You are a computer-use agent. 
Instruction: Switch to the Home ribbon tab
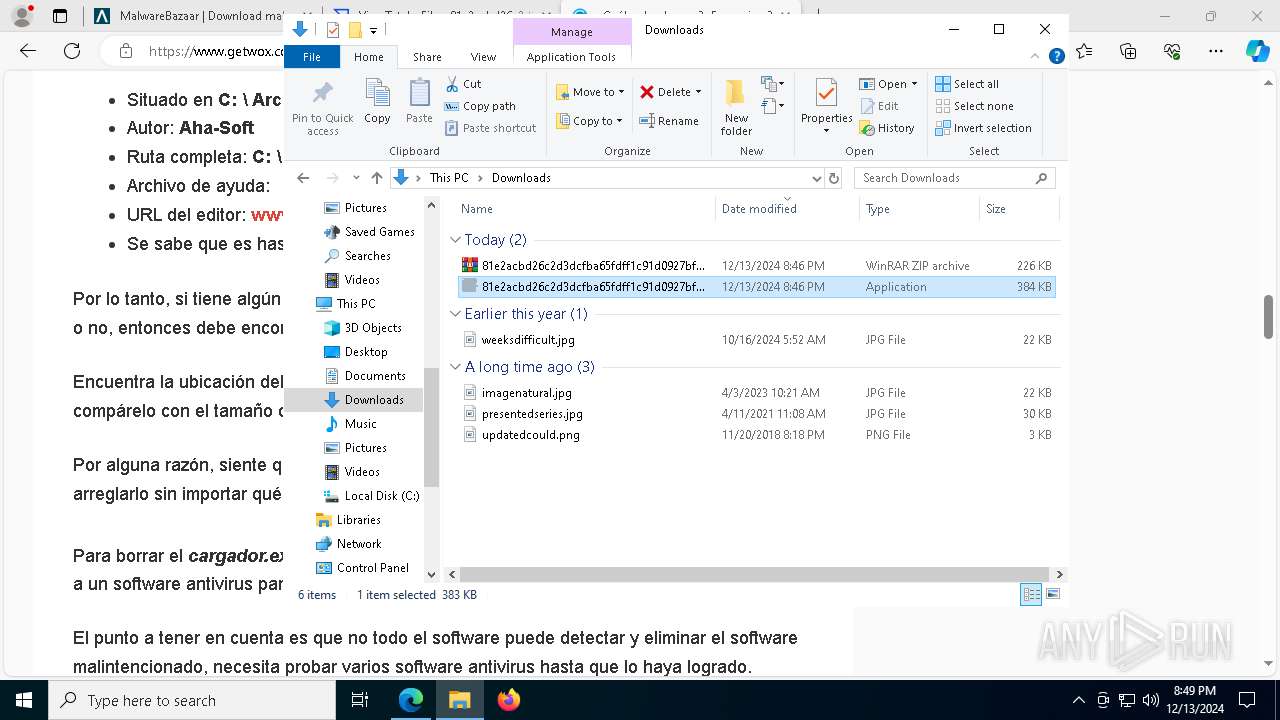tap(368, 57)
